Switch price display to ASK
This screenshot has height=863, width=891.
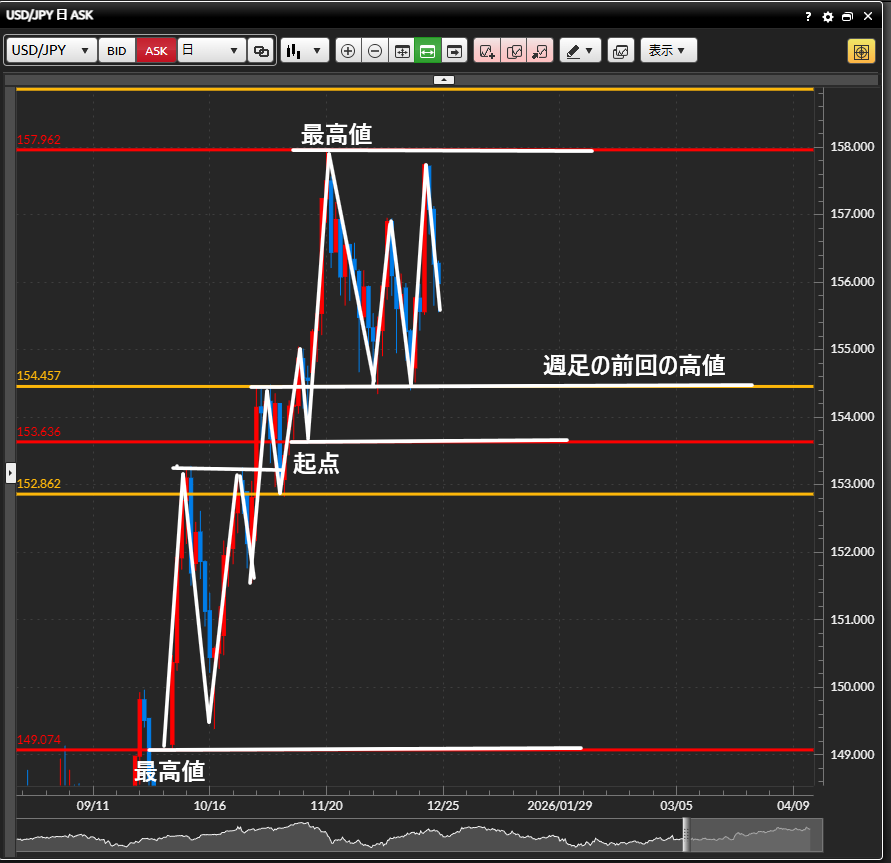tap(156, 51)
